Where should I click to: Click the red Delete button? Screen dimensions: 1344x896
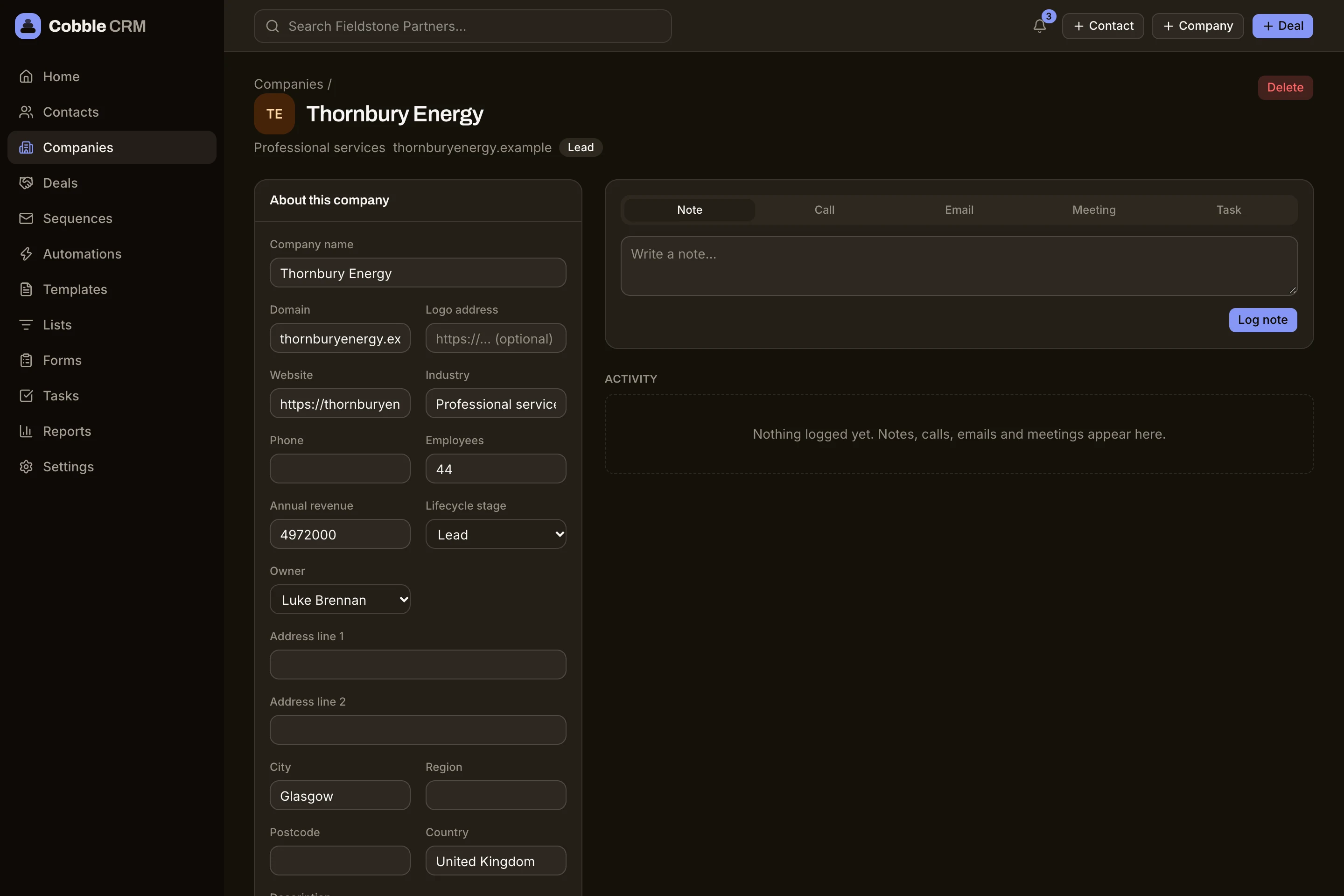point(1285,87)
